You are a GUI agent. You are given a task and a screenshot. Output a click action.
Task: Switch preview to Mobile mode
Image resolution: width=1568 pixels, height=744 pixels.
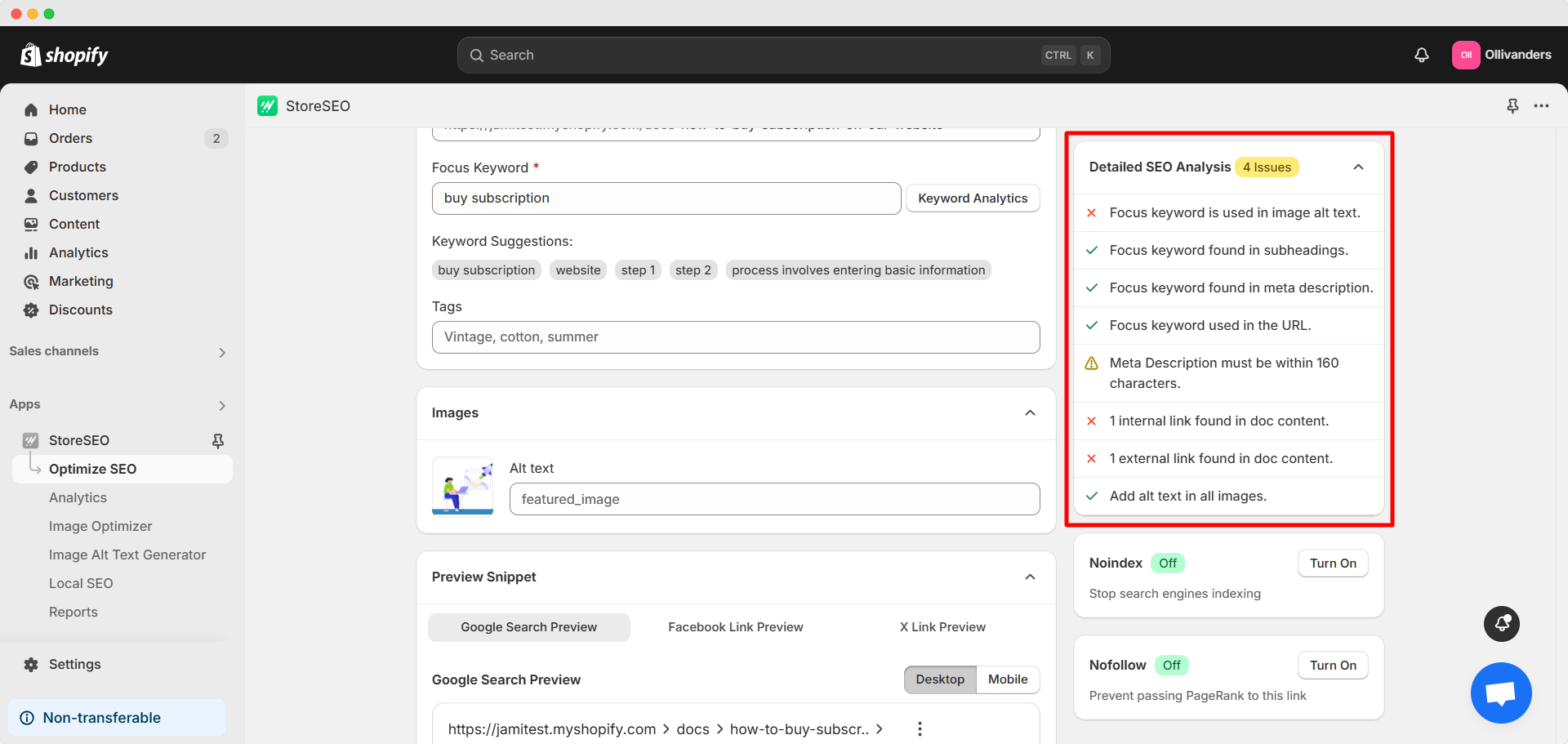click(x=1007, y=679)
